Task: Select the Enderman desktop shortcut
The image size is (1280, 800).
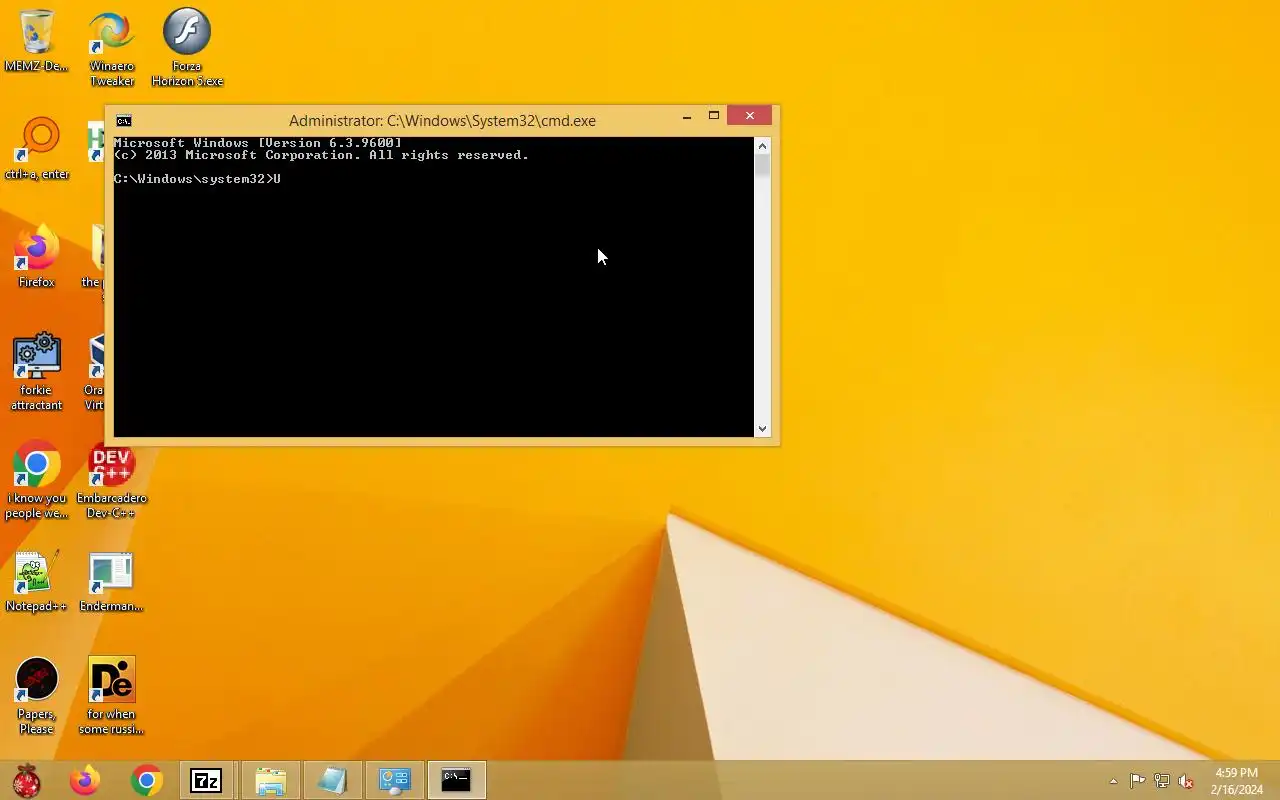Action: tap(111, 581)
